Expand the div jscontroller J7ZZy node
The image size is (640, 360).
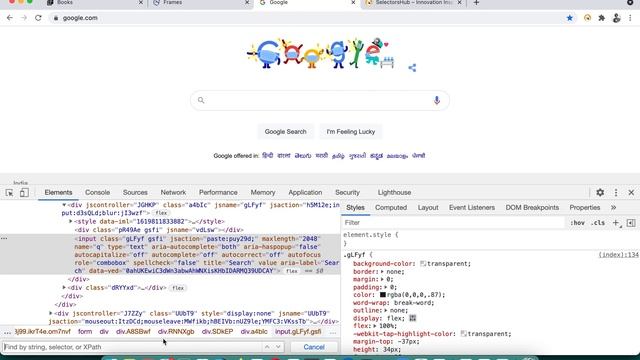click(x=51, y=313)
